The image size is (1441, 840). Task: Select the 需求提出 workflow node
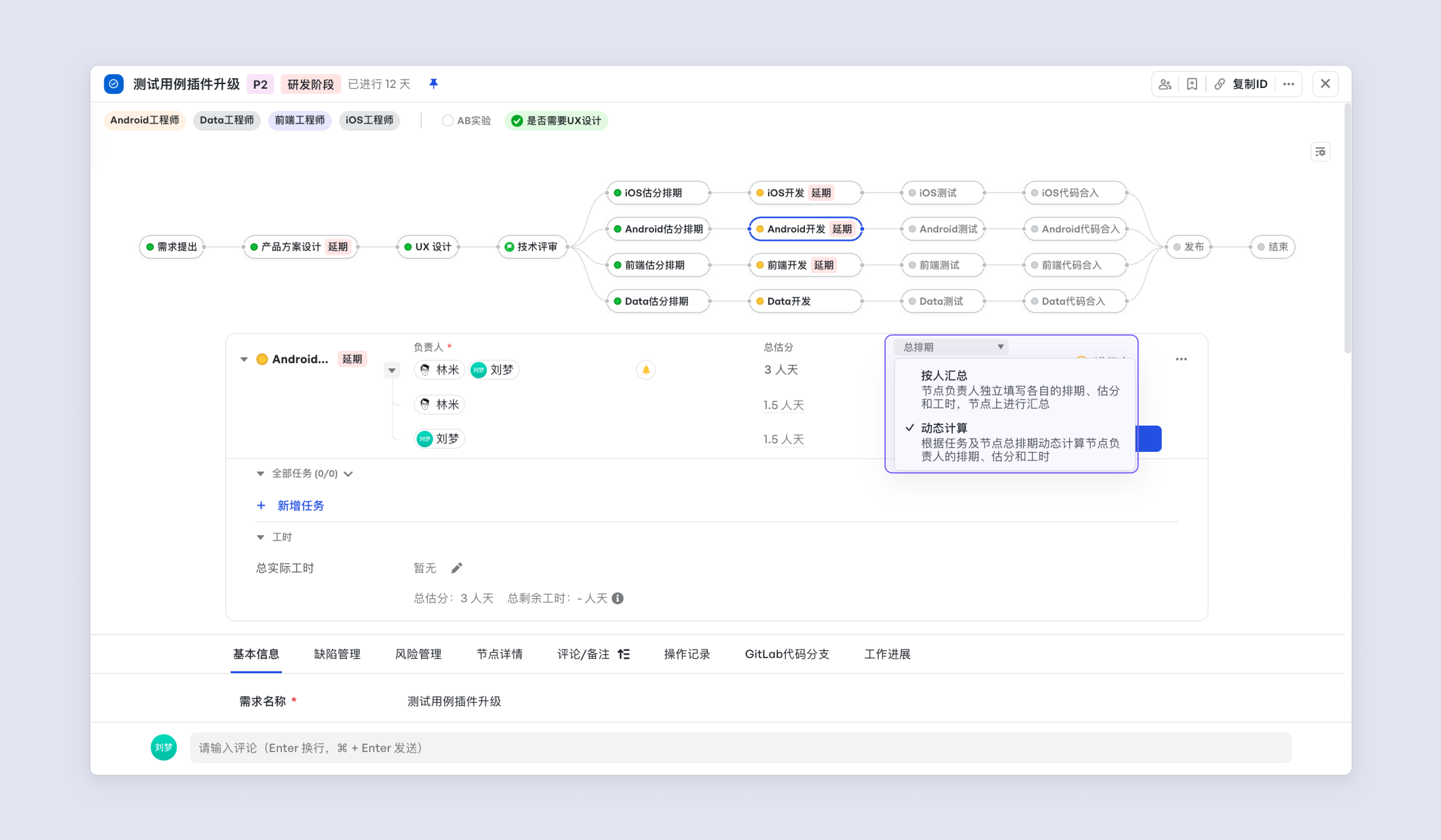pyautogui.click(x=172, y=247)
